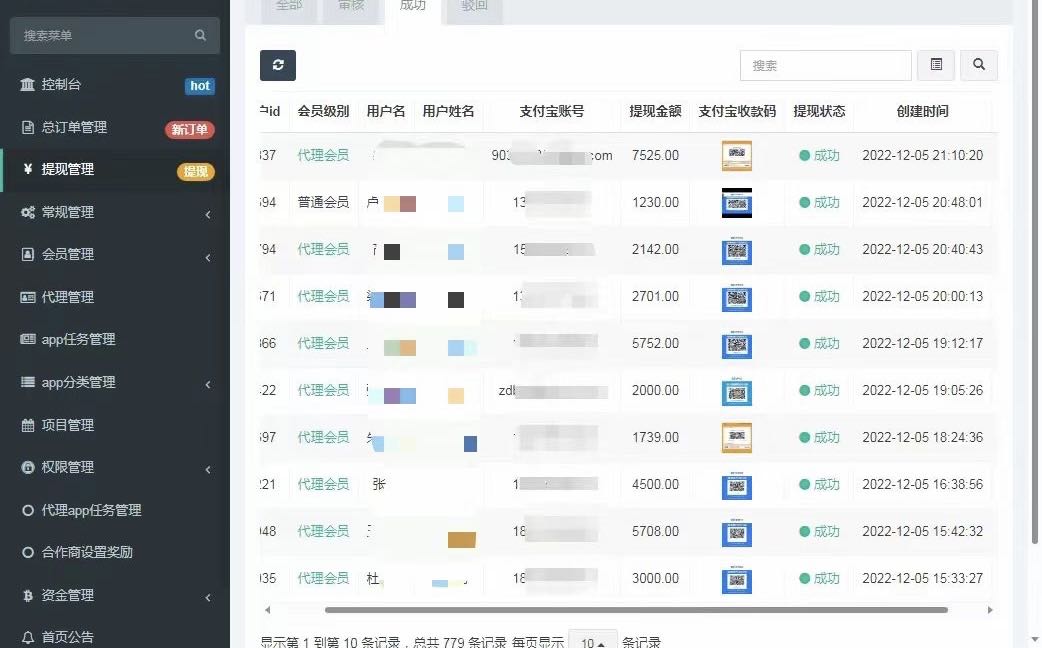Switch to the 成功 tab

412,6
